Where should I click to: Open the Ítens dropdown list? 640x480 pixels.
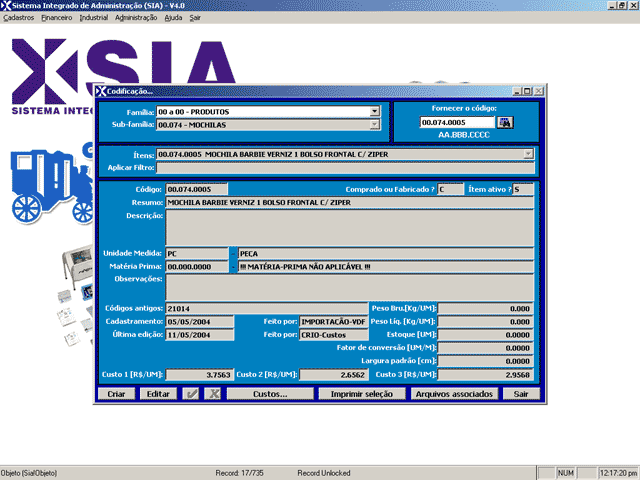tap(528, 155)
